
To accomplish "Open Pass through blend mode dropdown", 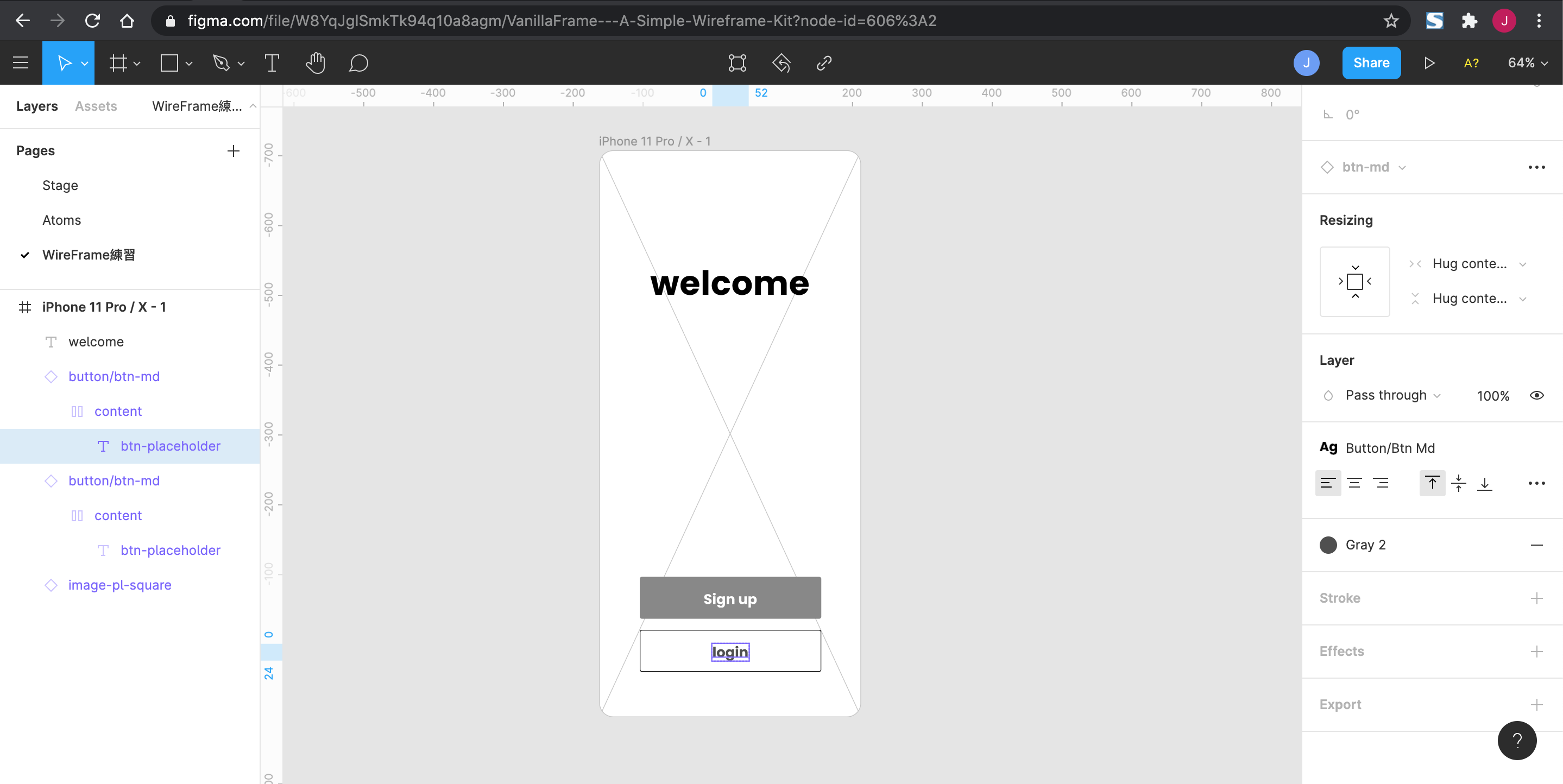I will [1392, 396].
